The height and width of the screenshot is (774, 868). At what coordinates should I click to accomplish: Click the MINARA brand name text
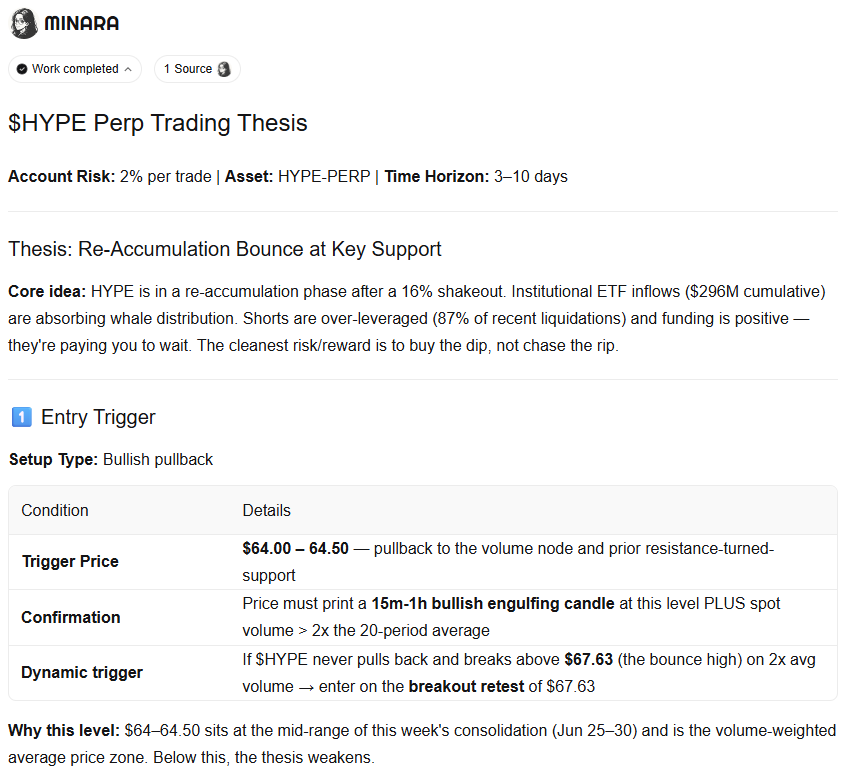(x=81, y=23)
